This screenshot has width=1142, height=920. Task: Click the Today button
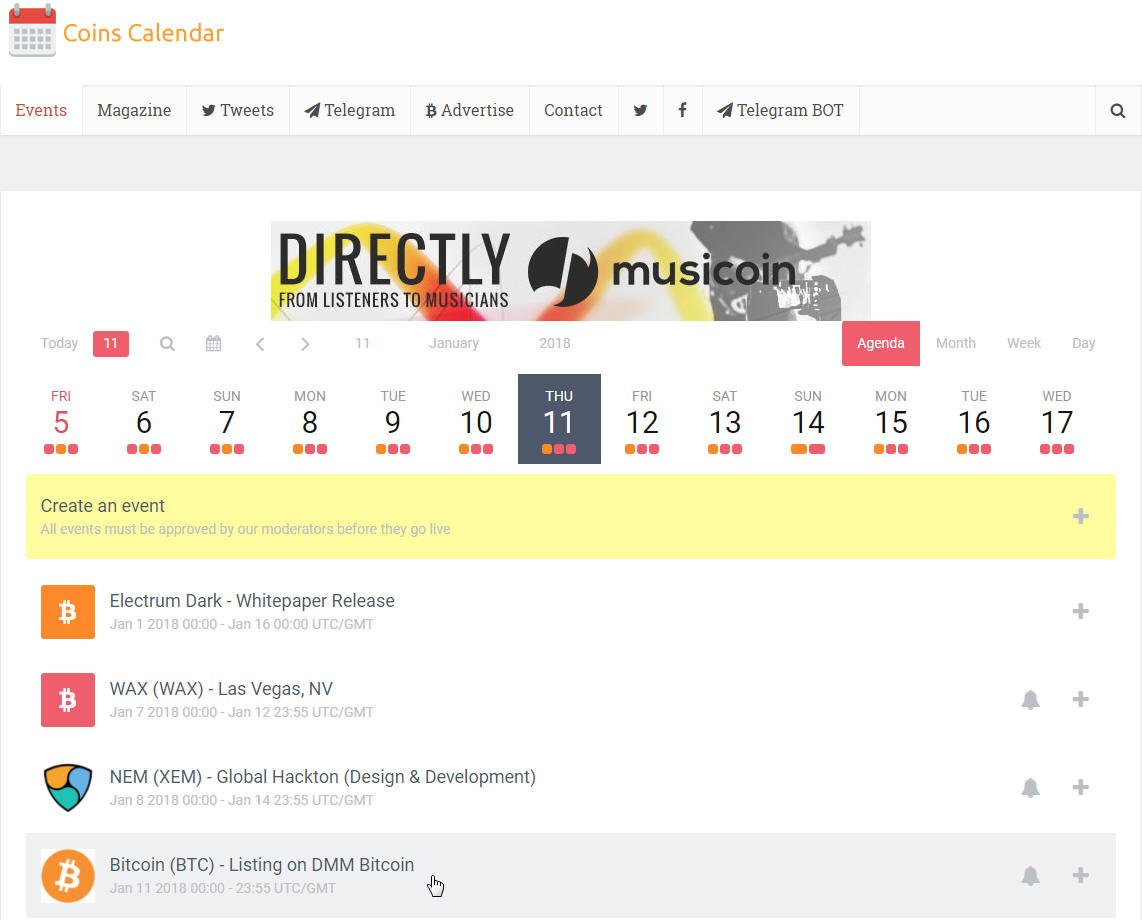(x=59, y=343)
